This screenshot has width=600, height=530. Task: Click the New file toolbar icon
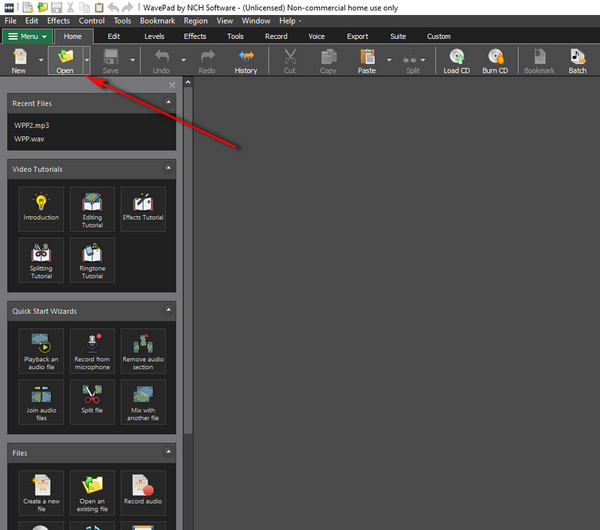point(19,60)
